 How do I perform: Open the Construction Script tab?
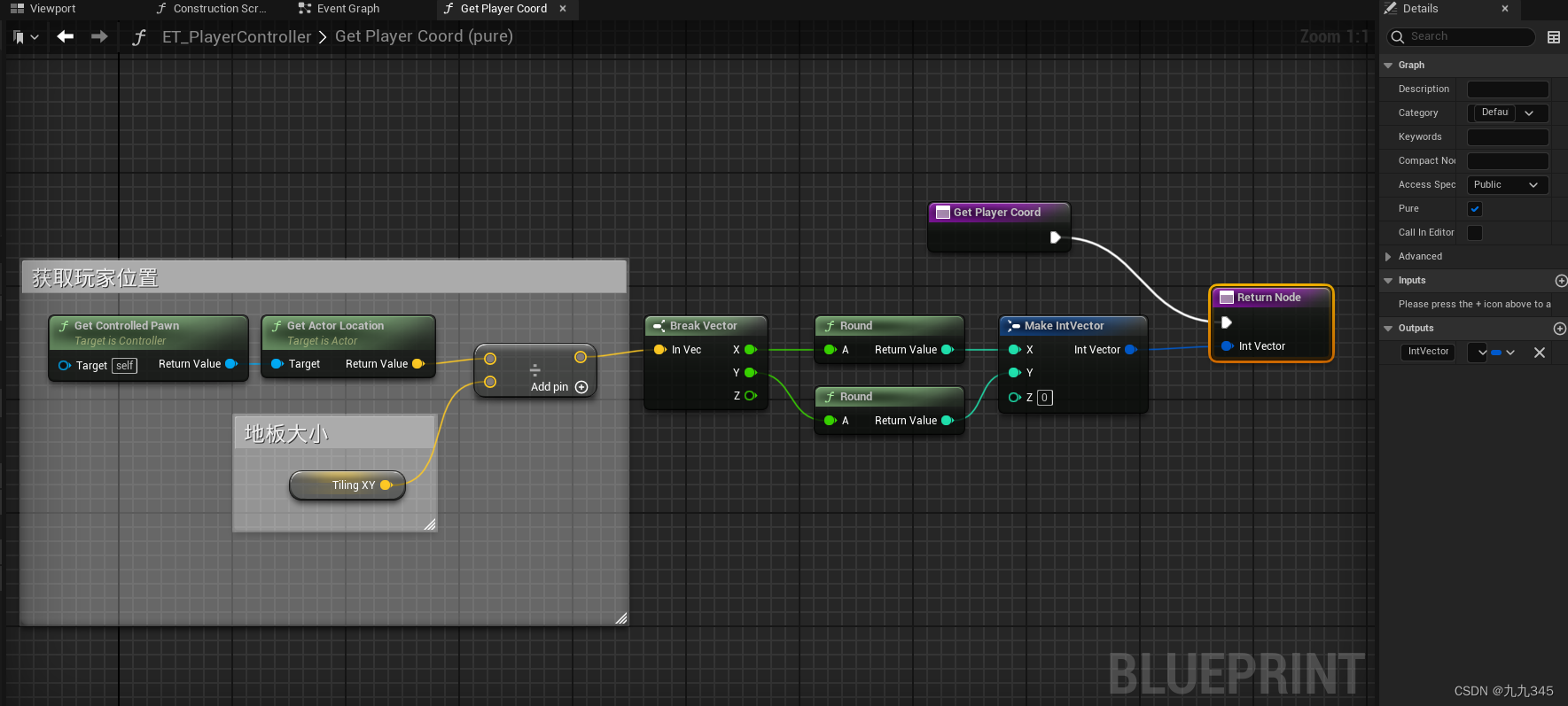click(211, 9)
